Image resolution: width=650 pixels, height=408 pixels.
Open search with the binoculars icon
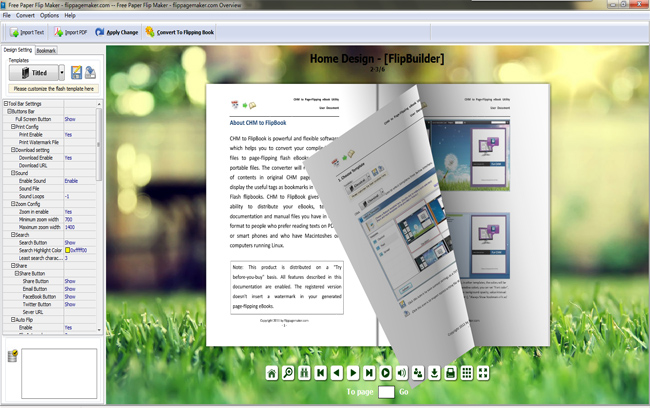(304, 373)
